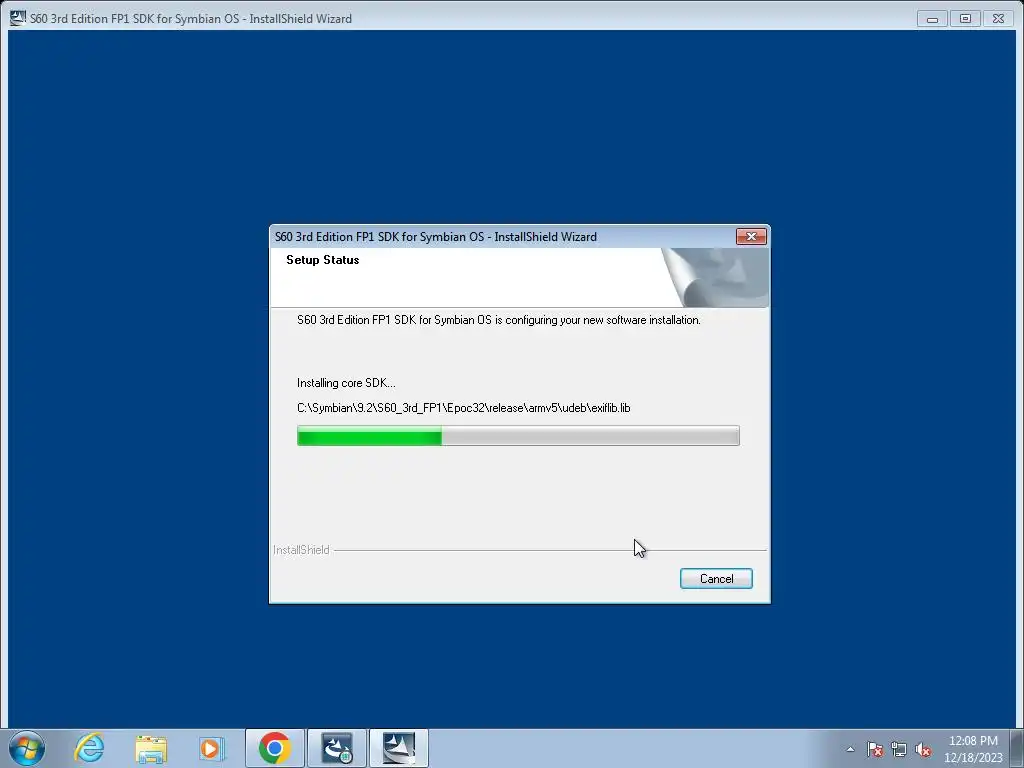
Task: Maximize the outer InstallShield Wizard window
Action: [x=965, y=19]
